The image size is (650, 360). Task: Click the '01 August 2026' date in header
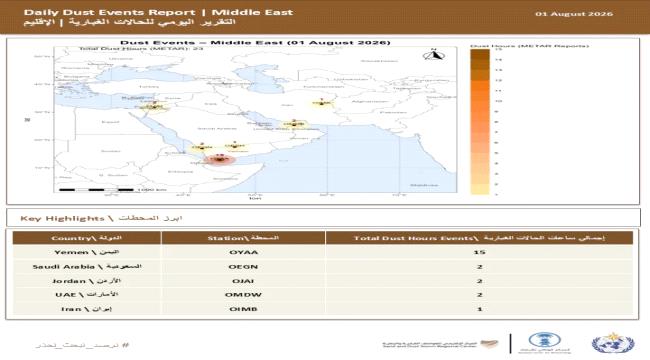574,14
